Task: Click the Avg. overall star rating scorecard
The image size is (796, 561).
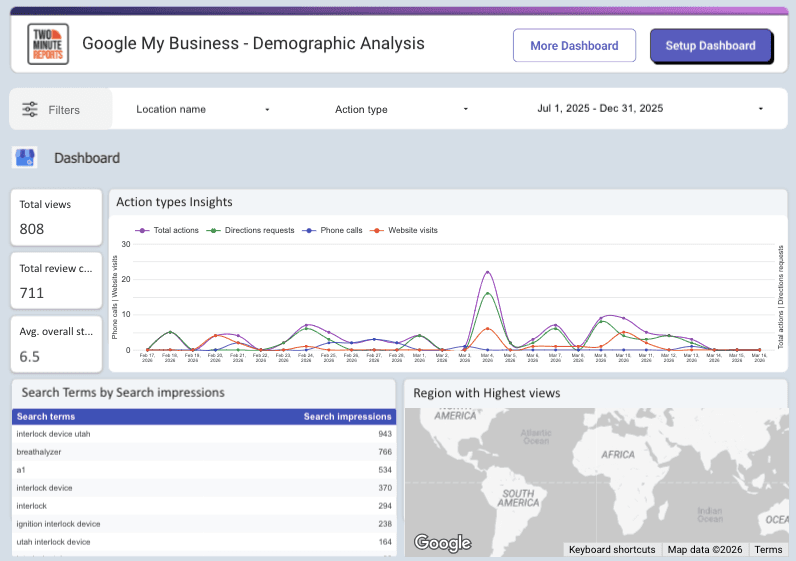Action: (x=56, y=344)
